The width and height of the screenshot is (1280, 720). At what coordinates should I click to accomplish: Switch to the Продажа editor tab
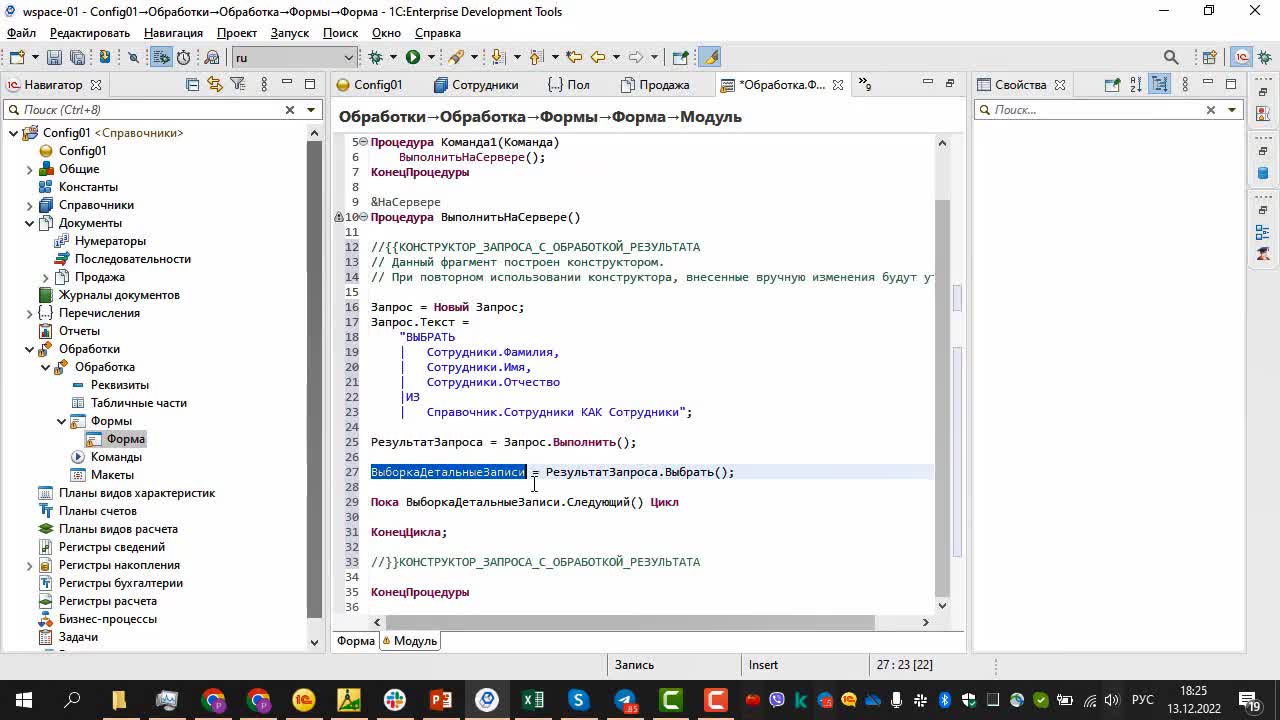655,85
